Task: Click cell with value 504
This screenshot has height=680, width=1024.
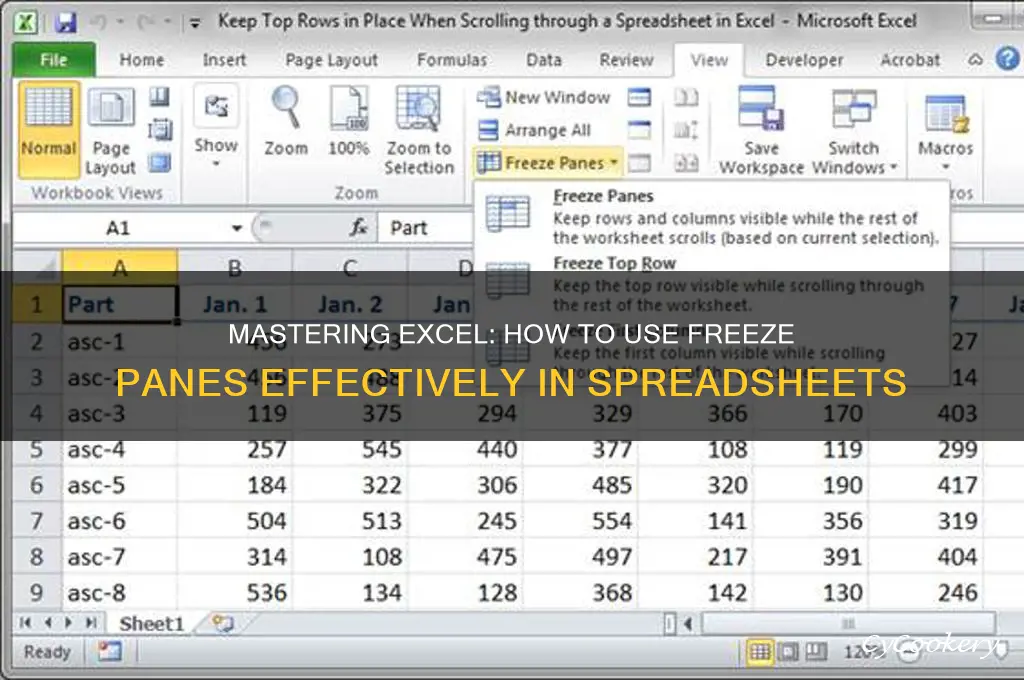Action: point(236,521)
